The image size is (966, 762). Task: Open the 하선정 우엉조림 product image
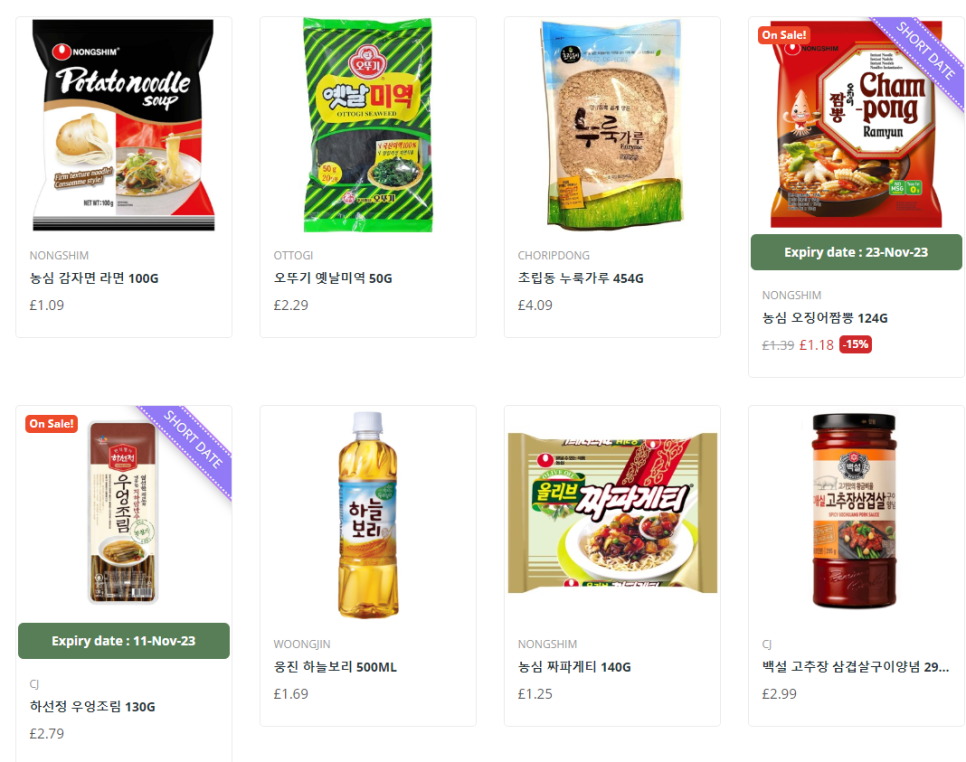[123, 513]
